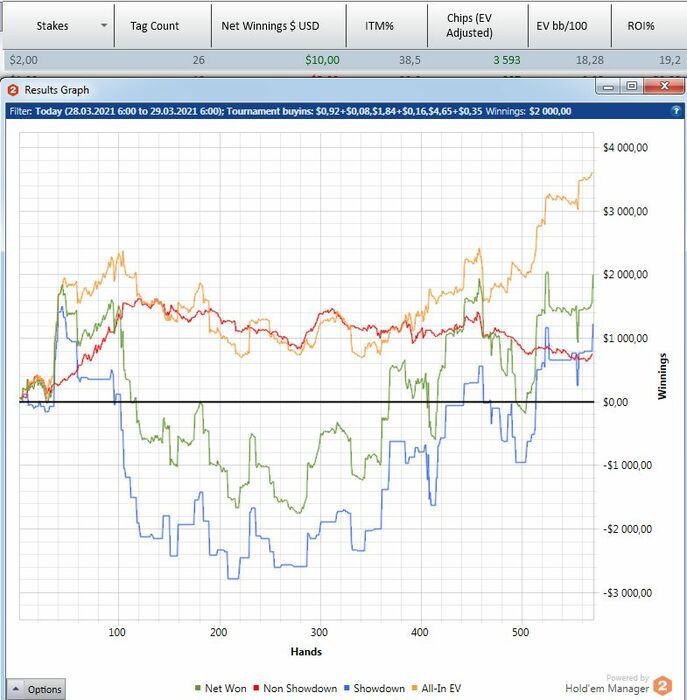Click the Winnings vertical axis title
Viewport: 687px width, 700px height.
coord(662,376)
